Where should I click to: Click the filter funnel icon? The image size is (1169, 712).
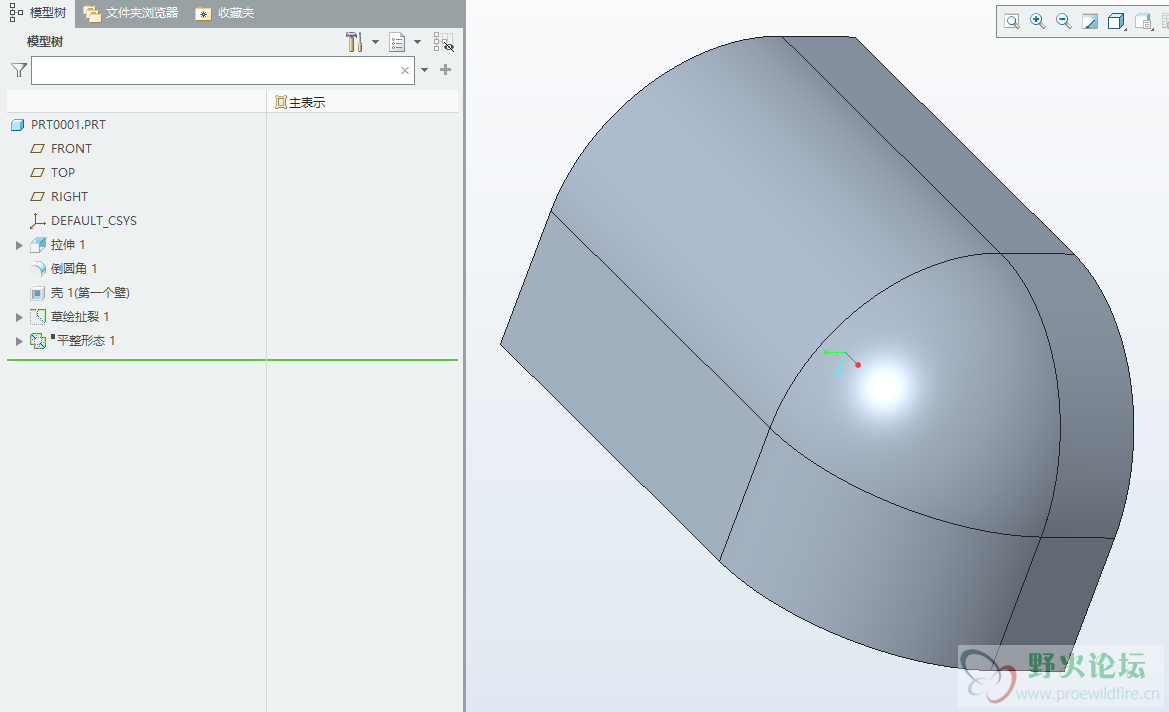(19, 70)
